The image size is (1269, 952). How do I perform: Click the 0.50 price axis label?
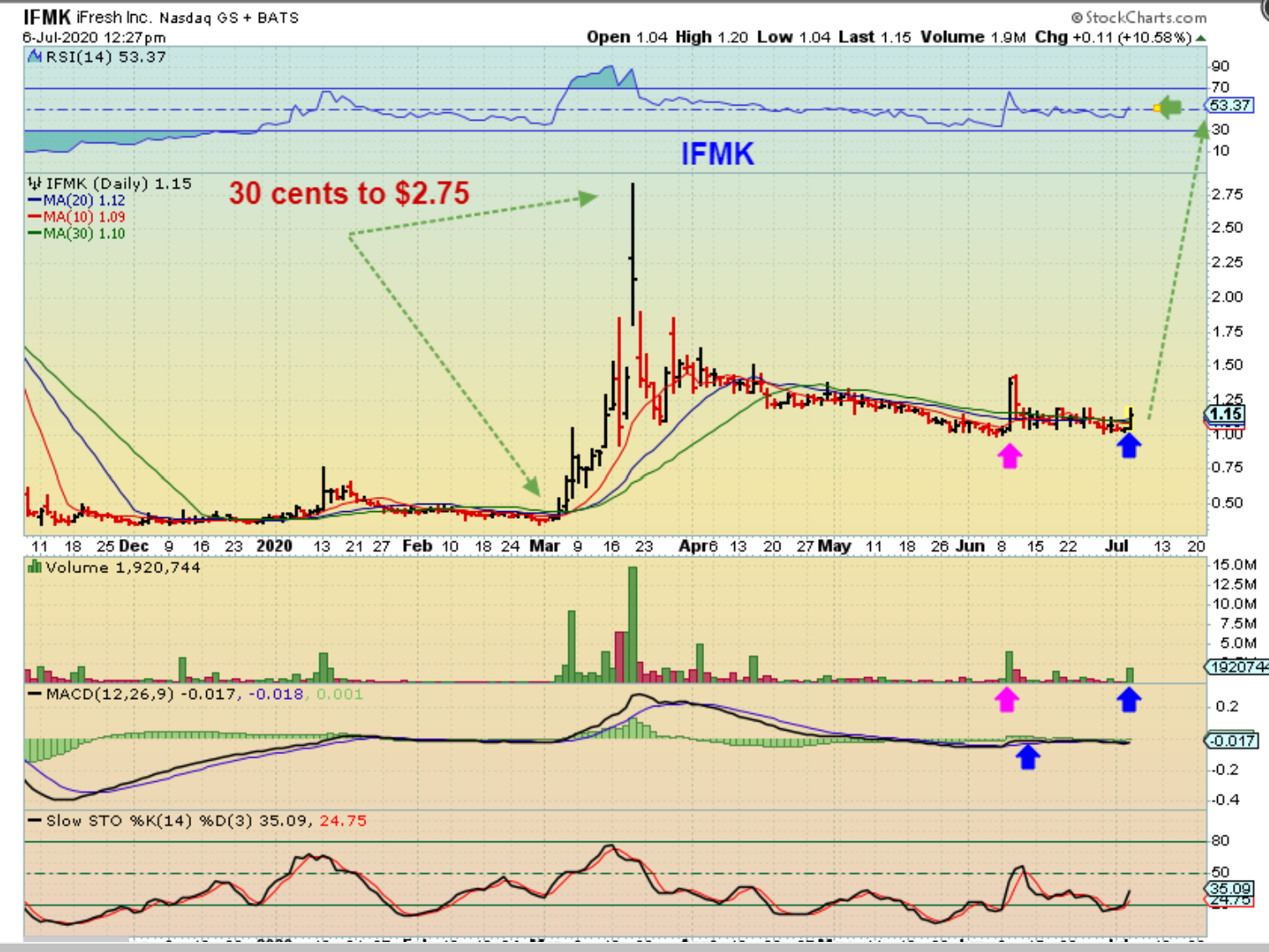tap(1227, 503)
